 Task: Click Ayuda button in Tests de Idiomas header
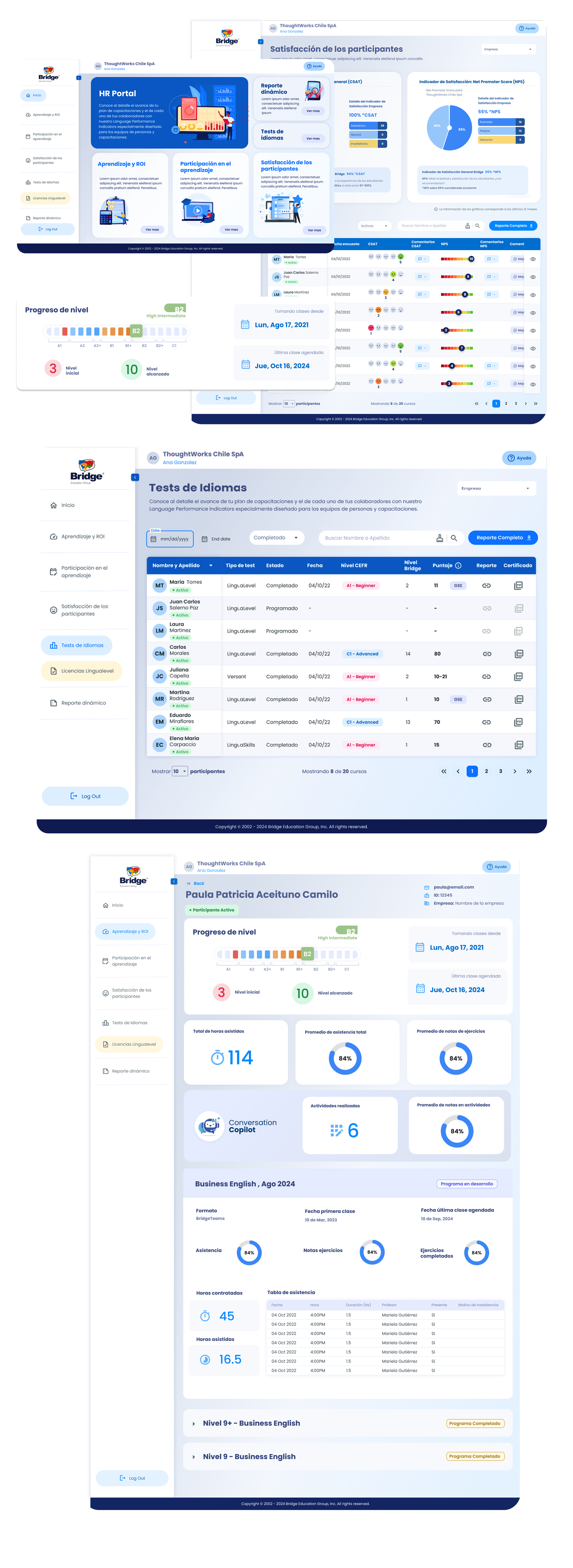(x=519, y=458)
